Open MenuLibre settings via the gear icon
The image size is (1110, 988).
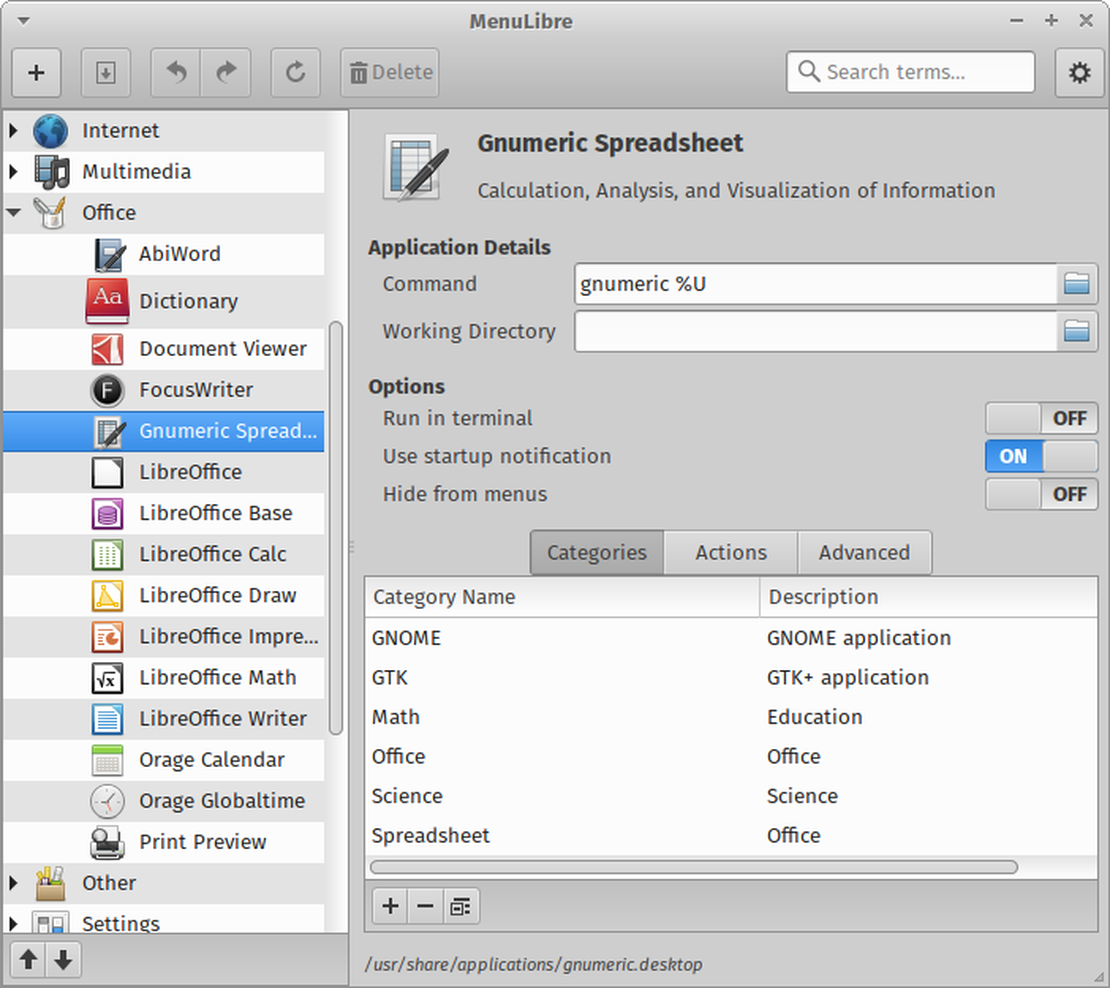tap(1079, 72)
